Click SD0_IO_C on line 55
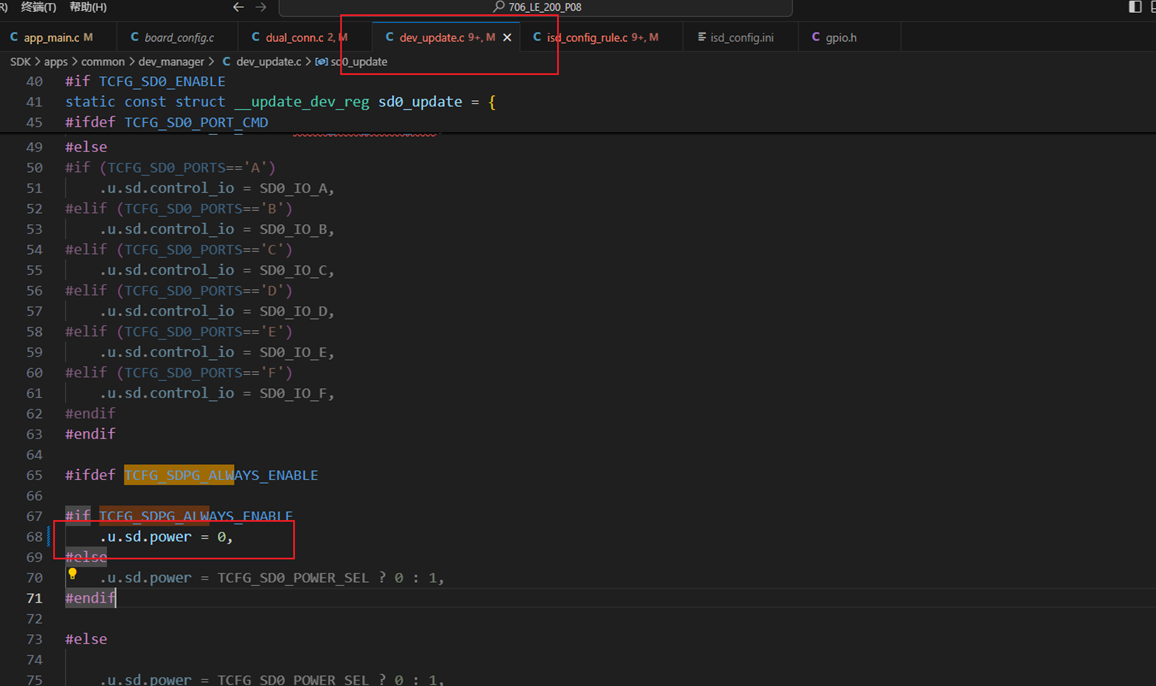 [293, 270]
